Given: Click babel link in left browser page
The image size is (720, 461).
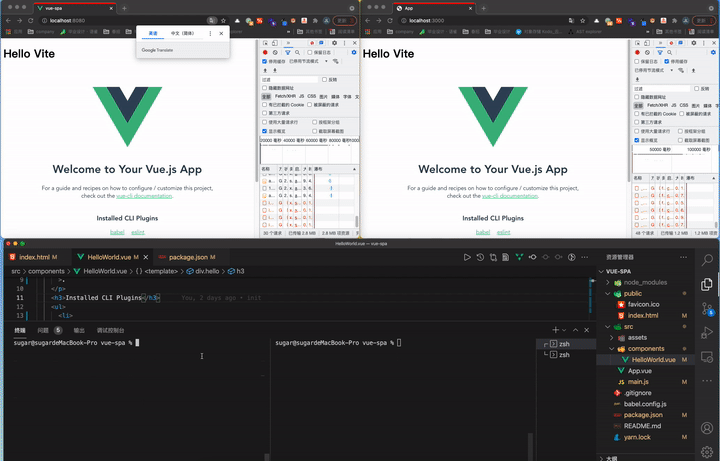Looking at the screenshot, I should coord(117,232).
